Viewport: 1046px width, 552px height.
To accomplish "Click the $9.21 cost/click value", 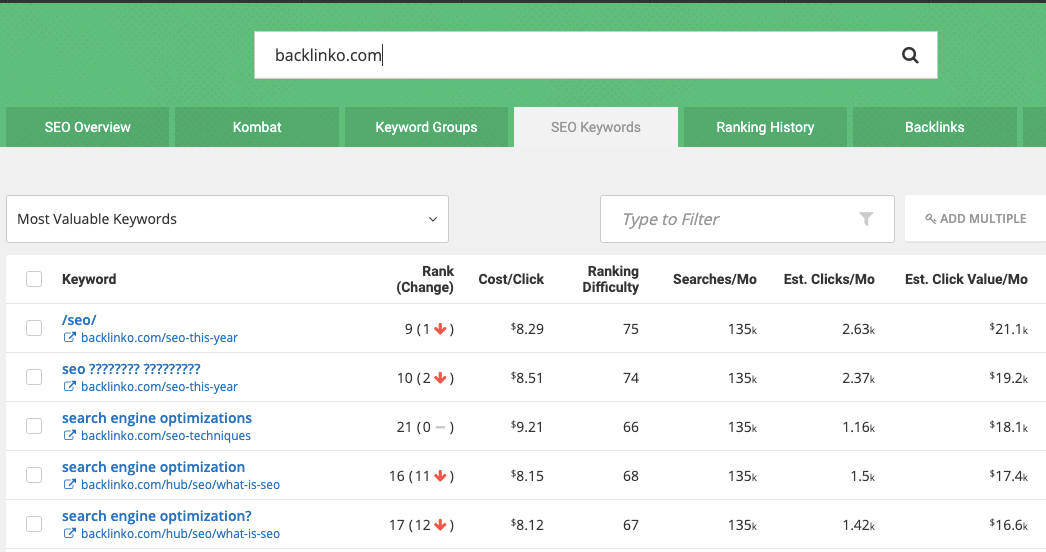I will point(527,427).
